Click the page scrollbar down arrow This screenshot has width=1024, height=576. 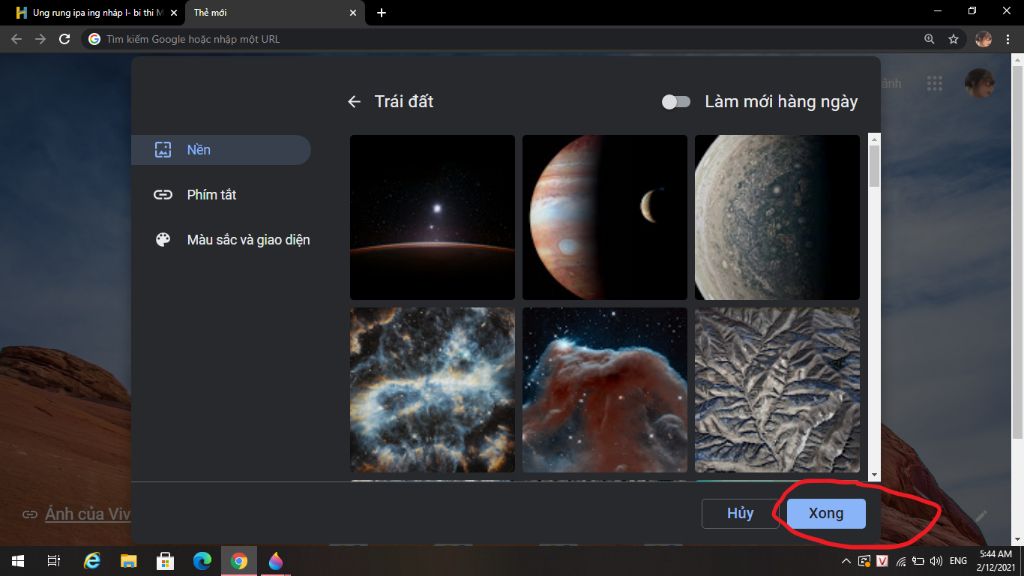pos(1017,539)
